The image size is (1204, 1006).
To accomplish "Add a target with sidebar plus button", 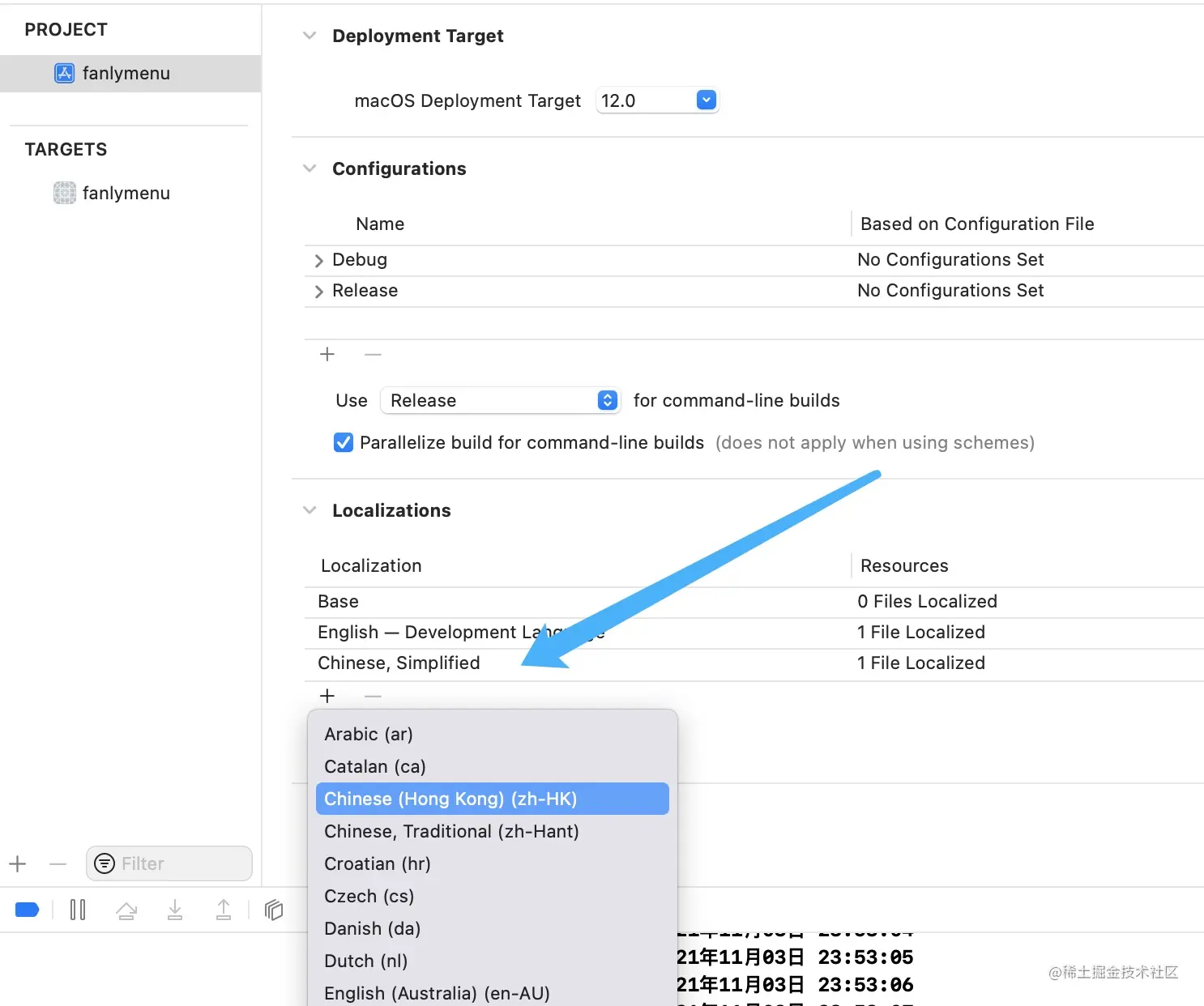I will click(x=18, y=864).
